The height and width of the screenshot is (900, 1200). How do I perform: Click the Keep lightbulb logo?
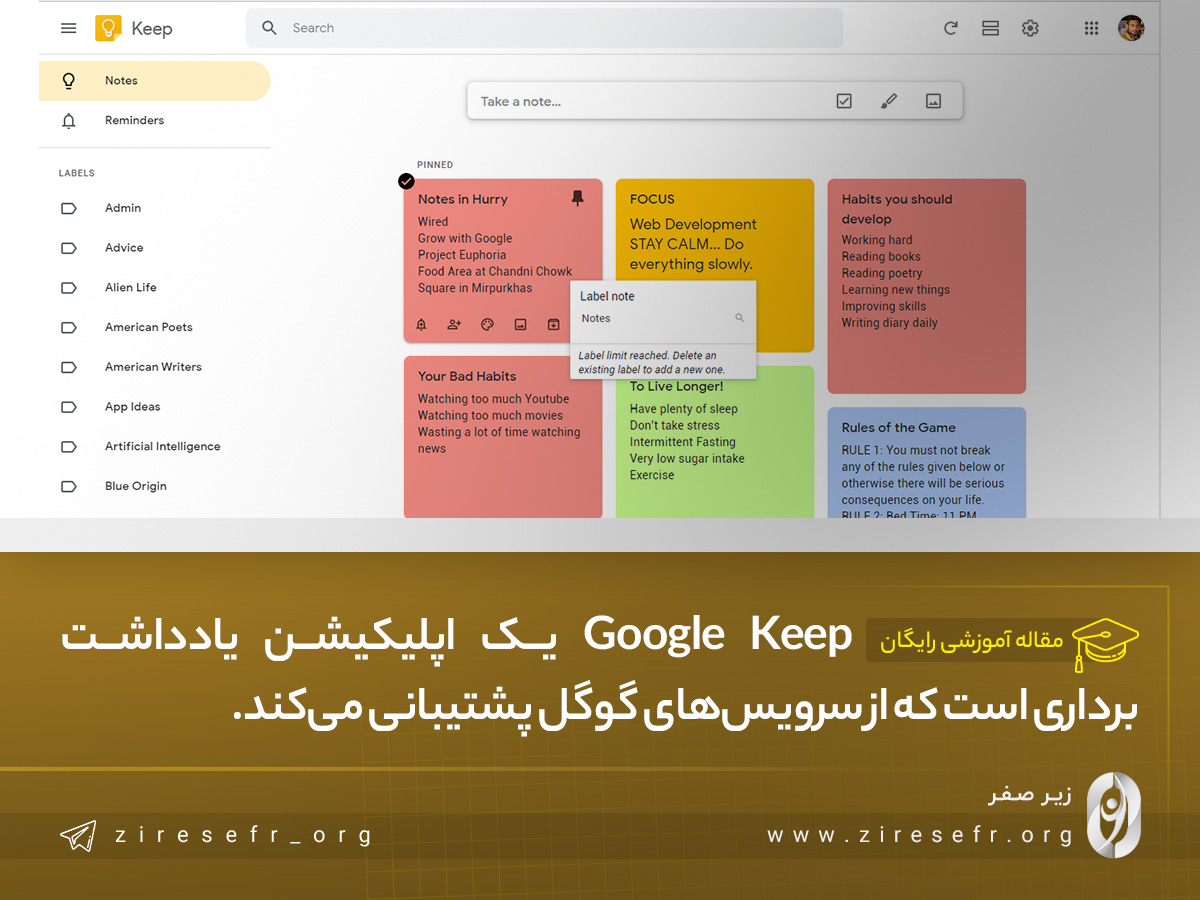click(x=109, y=28)
